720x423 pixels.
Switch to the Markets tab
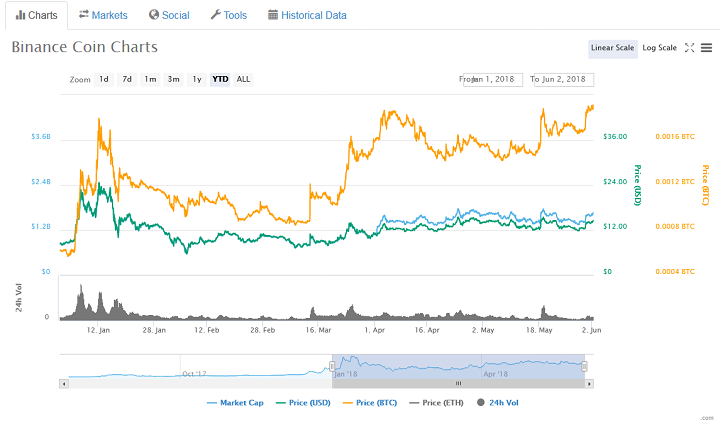coord(103,15)
